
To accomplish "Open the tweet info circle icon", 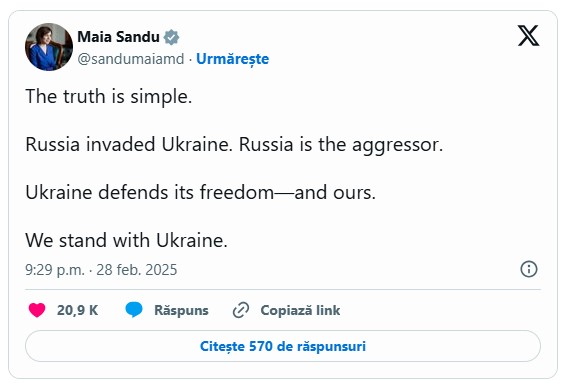I will pyautogui.click(x=529, y=269).
